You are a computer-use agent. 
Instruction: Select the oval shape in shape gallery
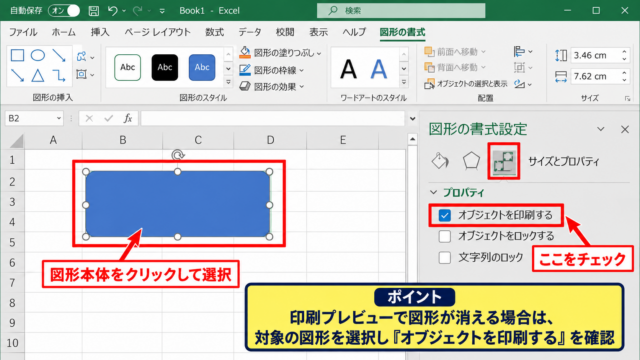point(38,55)
